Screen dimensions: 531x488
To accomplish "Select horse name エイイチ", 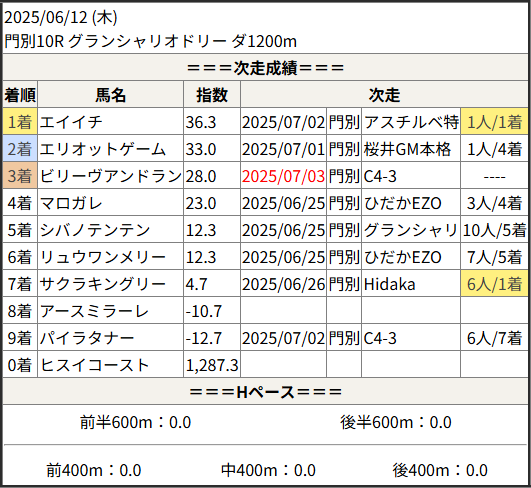I will click(71, 122).
